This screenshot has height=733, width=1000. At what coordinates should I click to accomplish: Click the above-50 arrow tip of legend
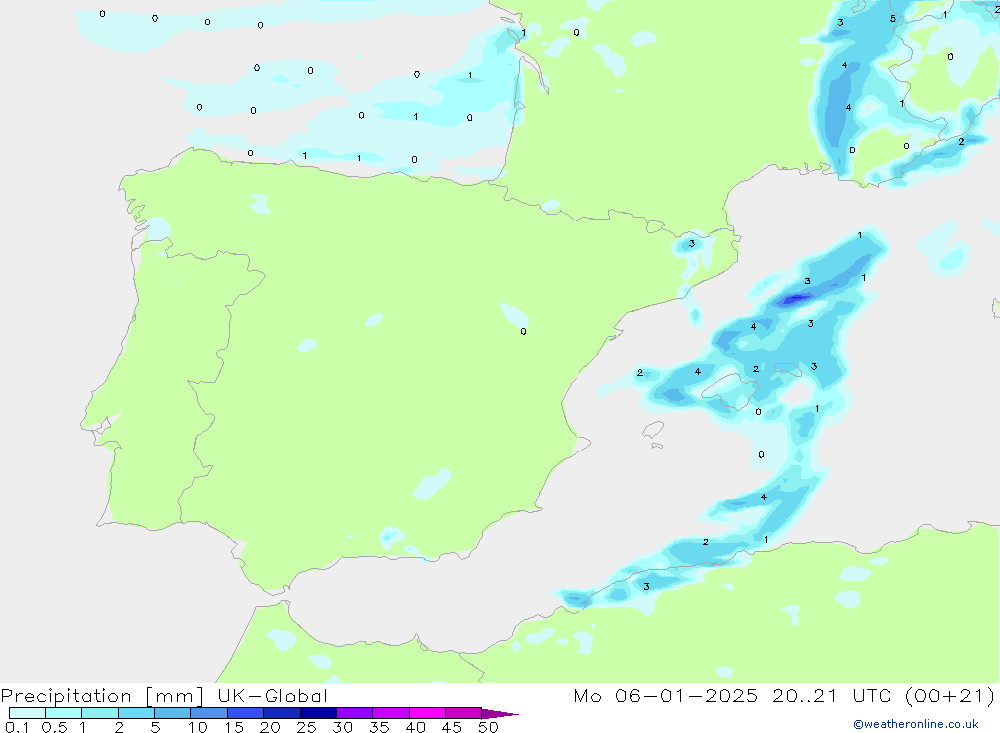coord(499,713)
